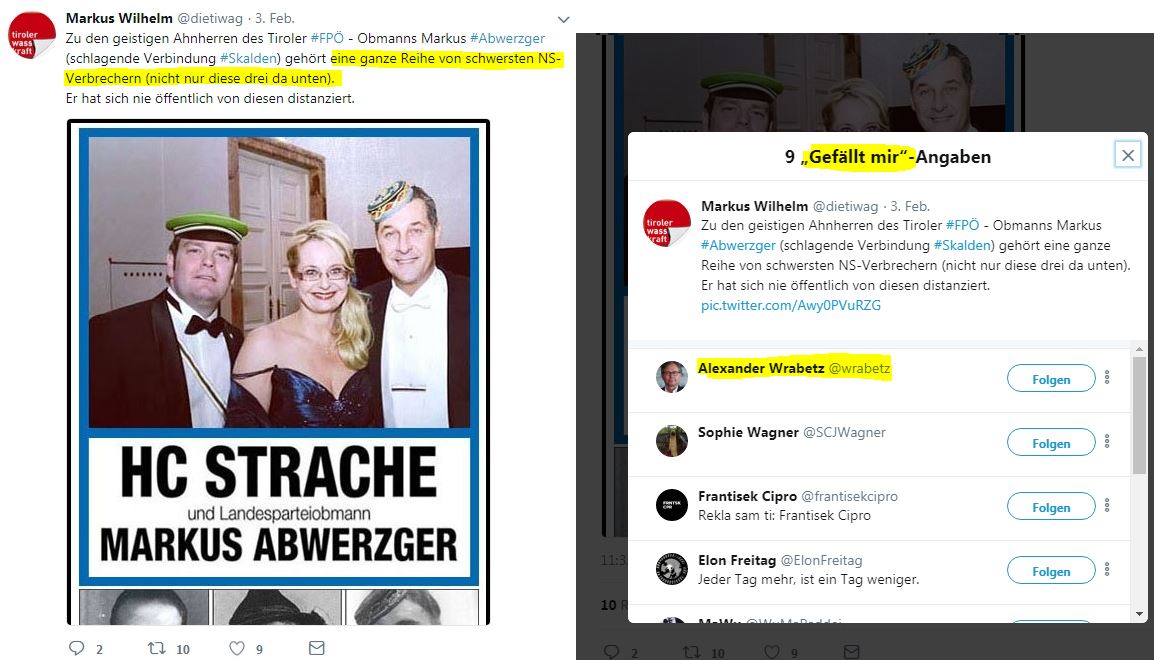Image resolution: width=1154 pixels, height=660 pixels.
Task: Follow Frantisek Cipro
Action: click(x=1051, y=506)
